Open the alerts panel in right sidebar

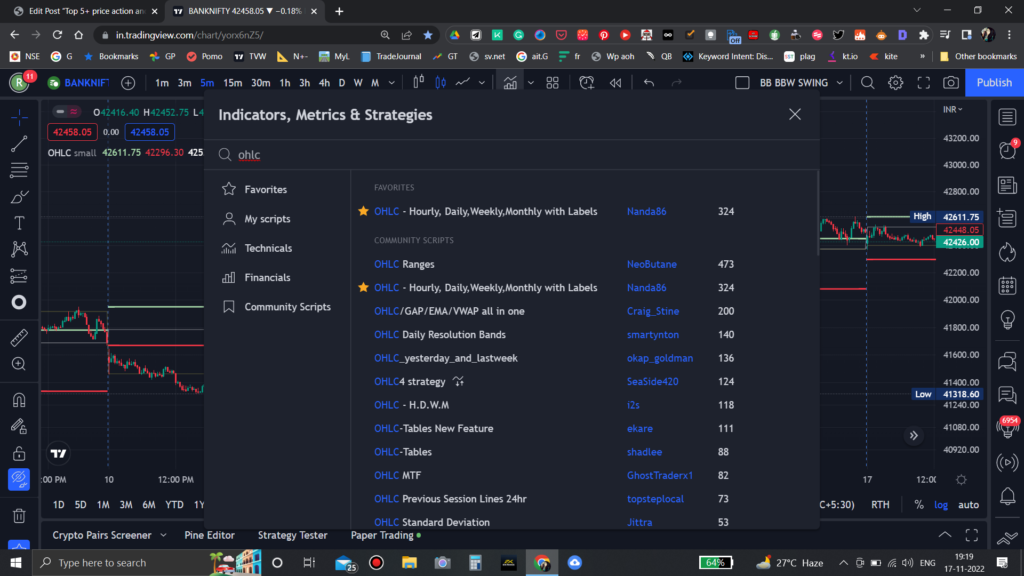pyautogui.click(x=1008, y=151)
